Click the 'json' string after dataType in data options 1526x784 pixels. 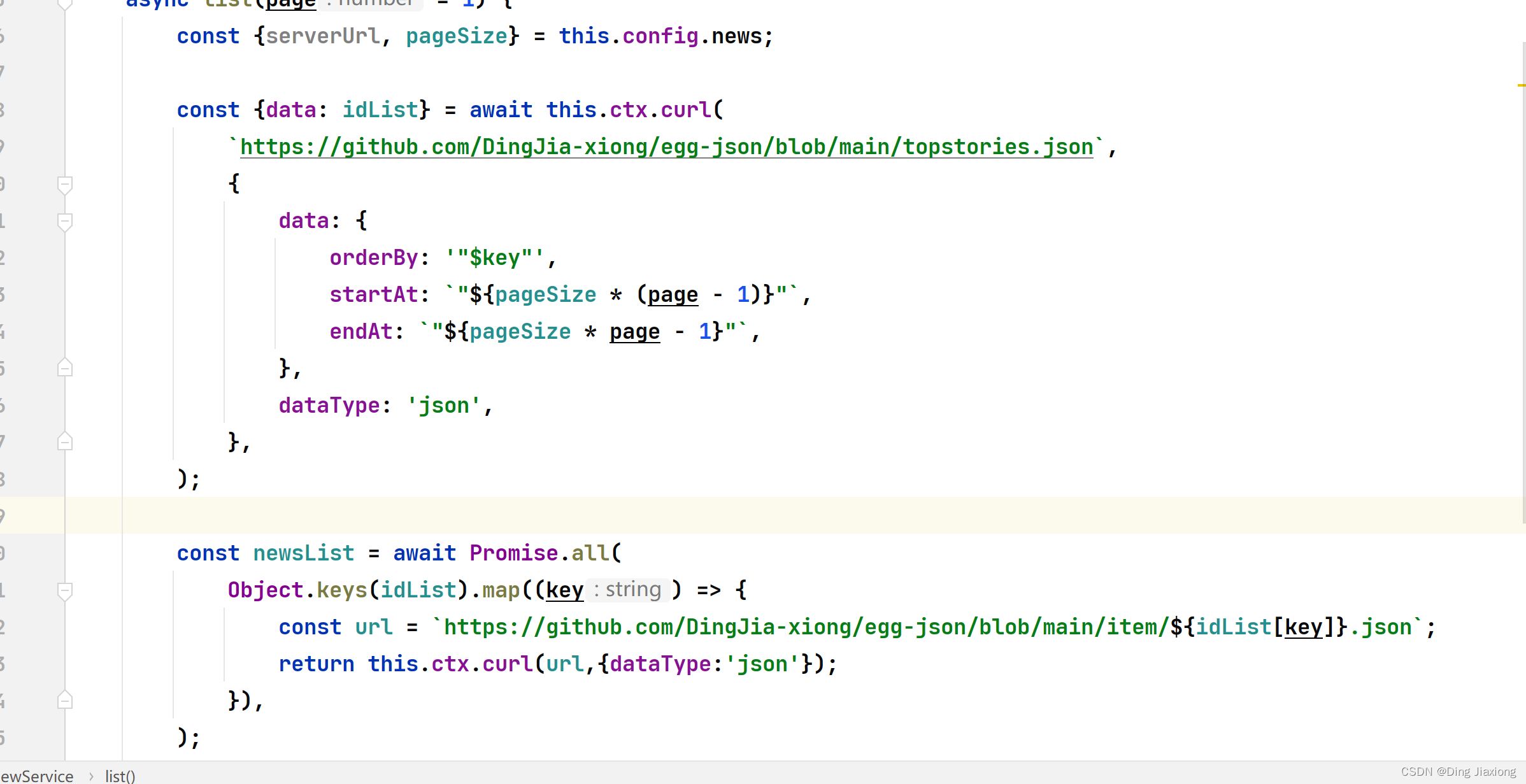[x=444, y=406]
